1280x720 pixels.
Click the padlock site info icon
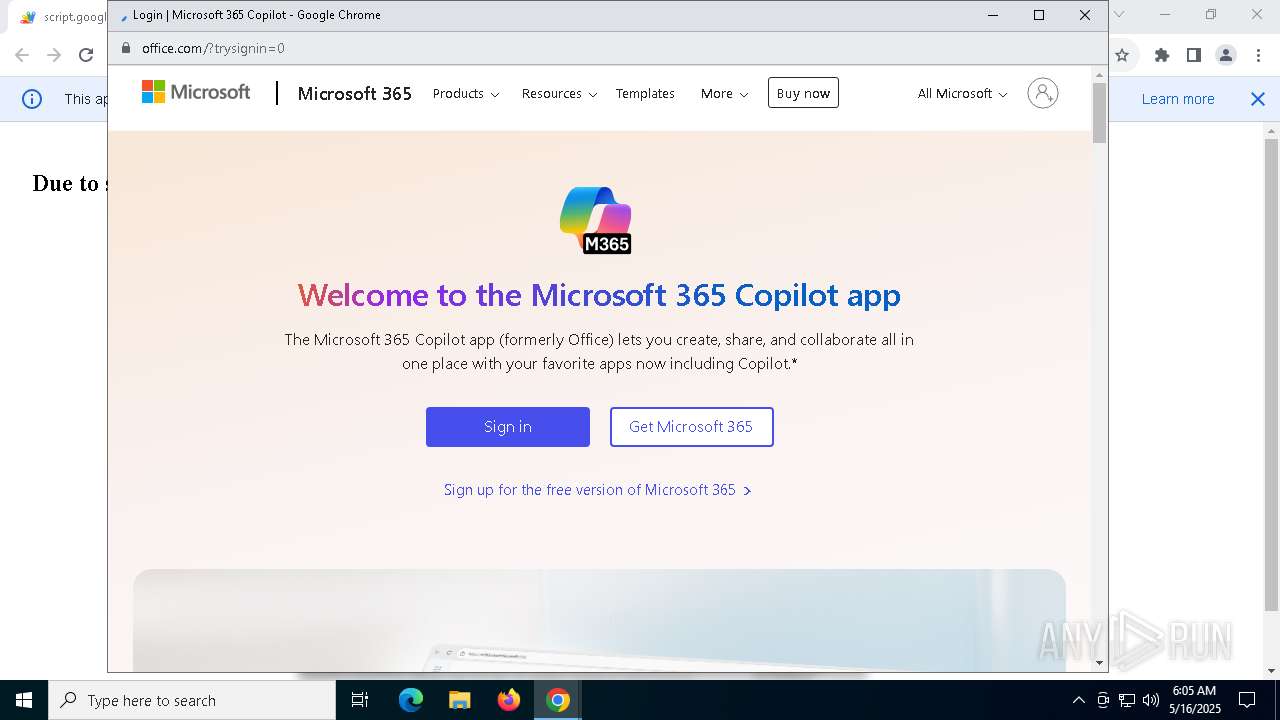point(126,48)
